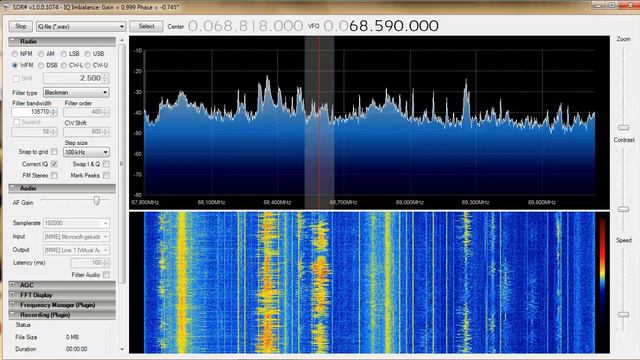Image resolution: width=640 pixels, height=360 pixels.
Task: Open the Step size 100 kHz dropdown
Action: pos(86,152)
